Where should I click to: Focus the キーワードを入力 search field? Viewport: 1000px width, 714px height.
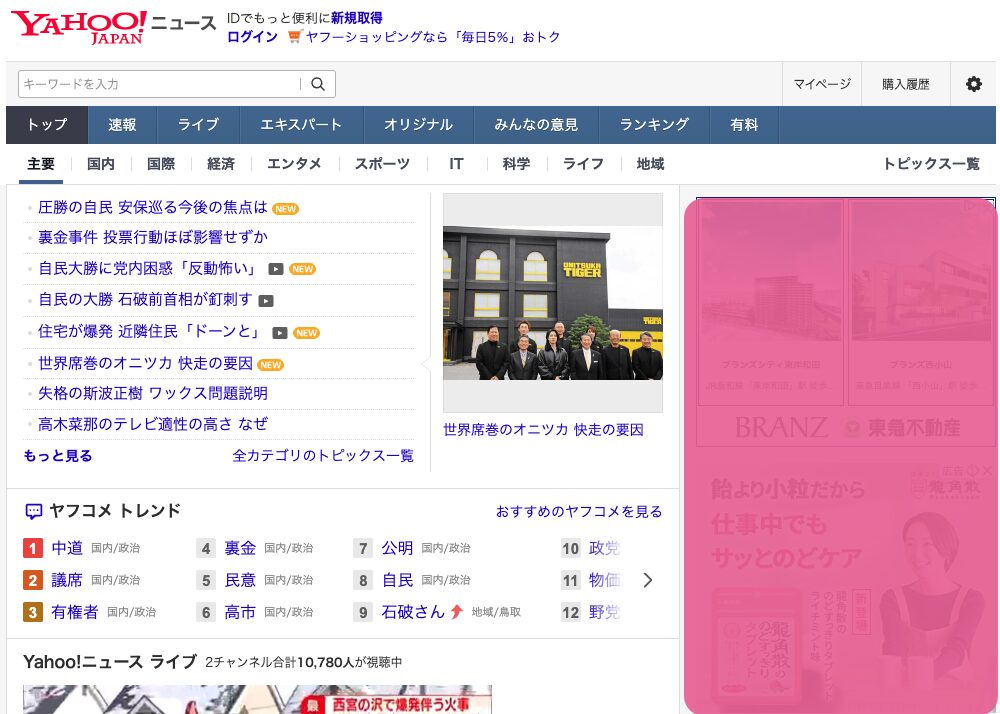tap(160, 84)
